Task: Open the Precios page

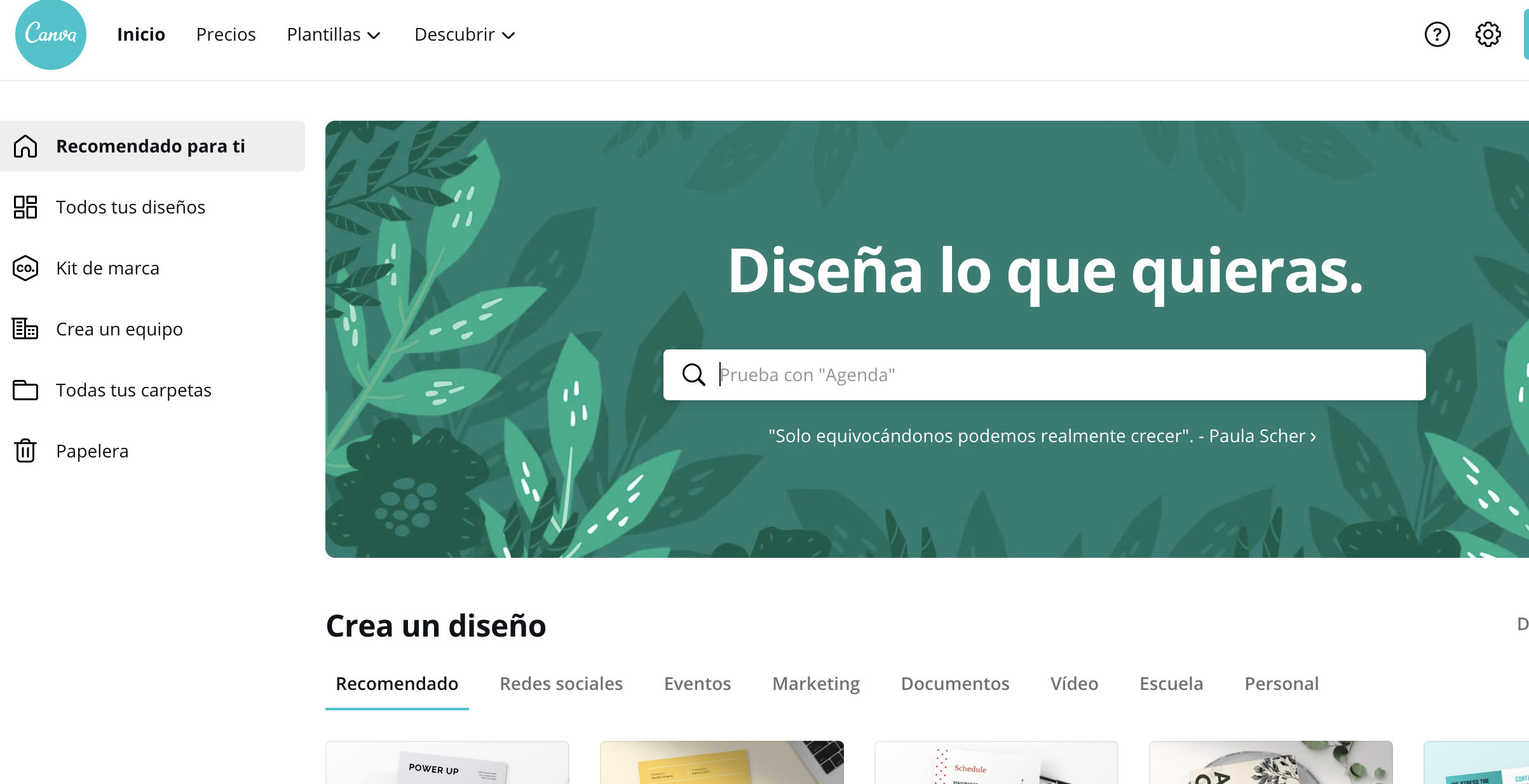Action: coord(226,34)
